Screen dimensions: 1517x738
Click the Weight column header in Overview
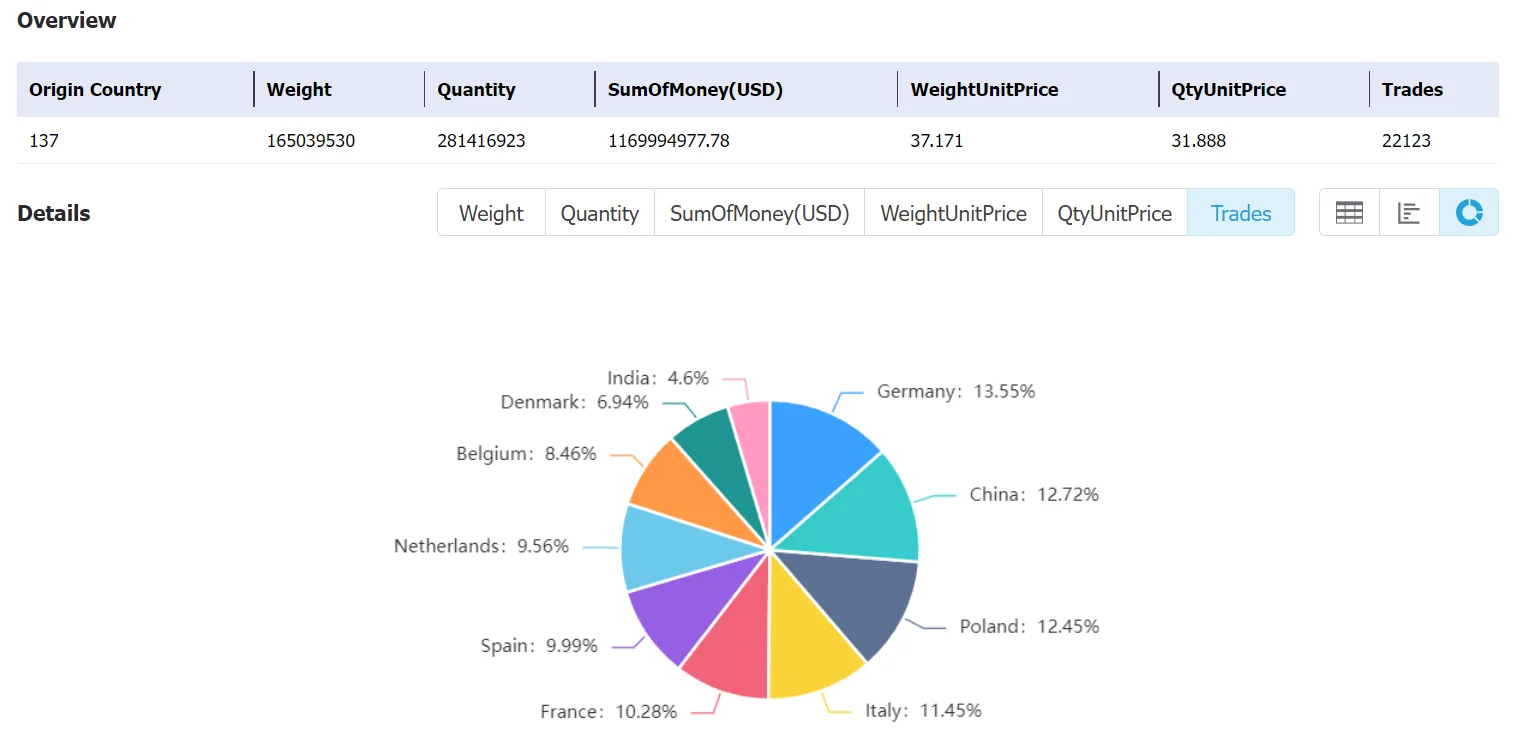[x=299, y=90]
